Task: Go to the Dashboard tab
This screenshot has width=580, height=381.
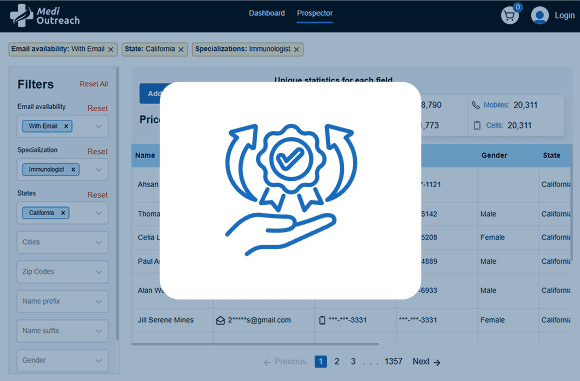Action: click(x=267, y=13)
